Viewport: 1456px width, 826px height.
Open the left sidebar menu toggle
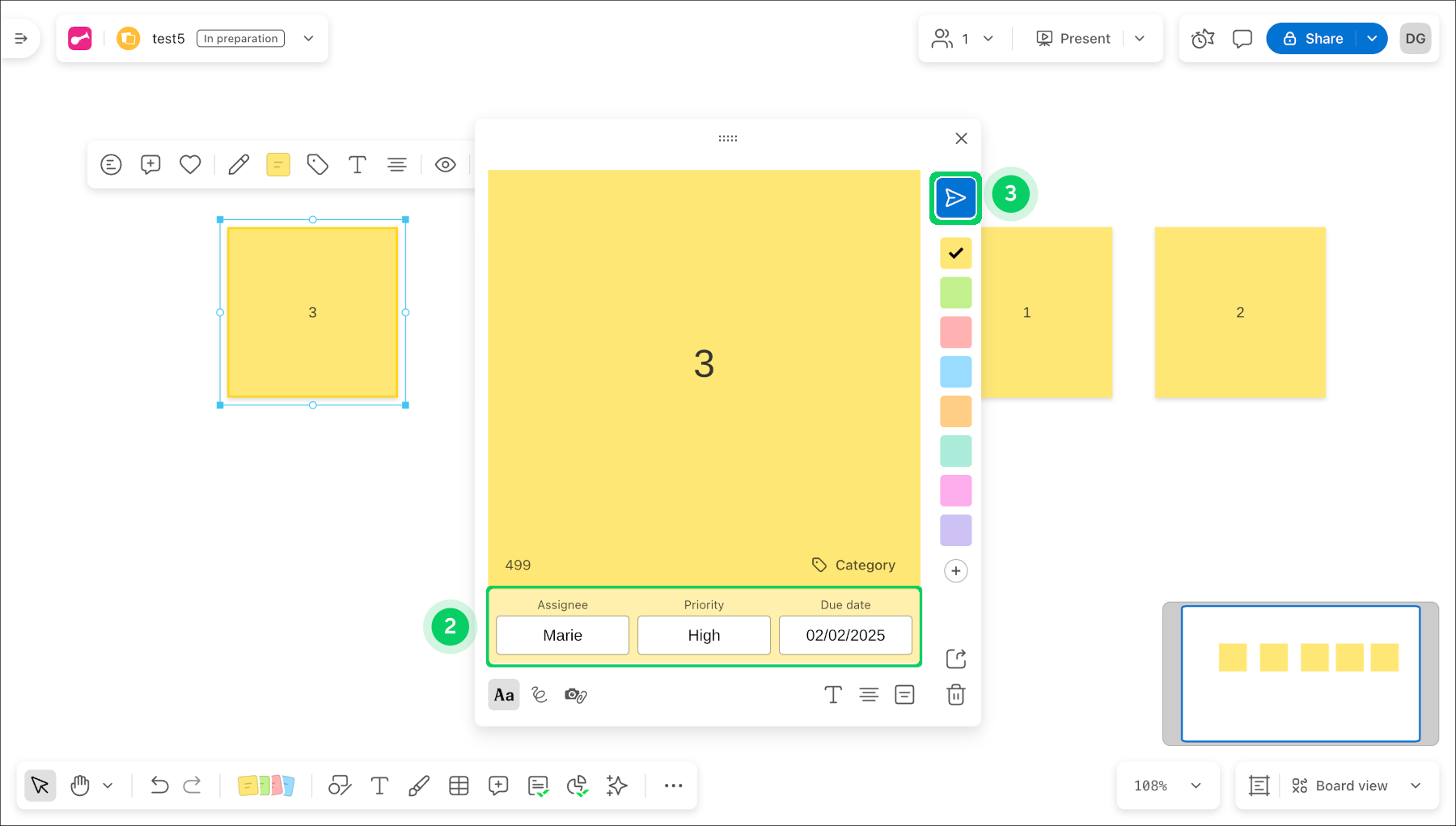tap(21, 39)
